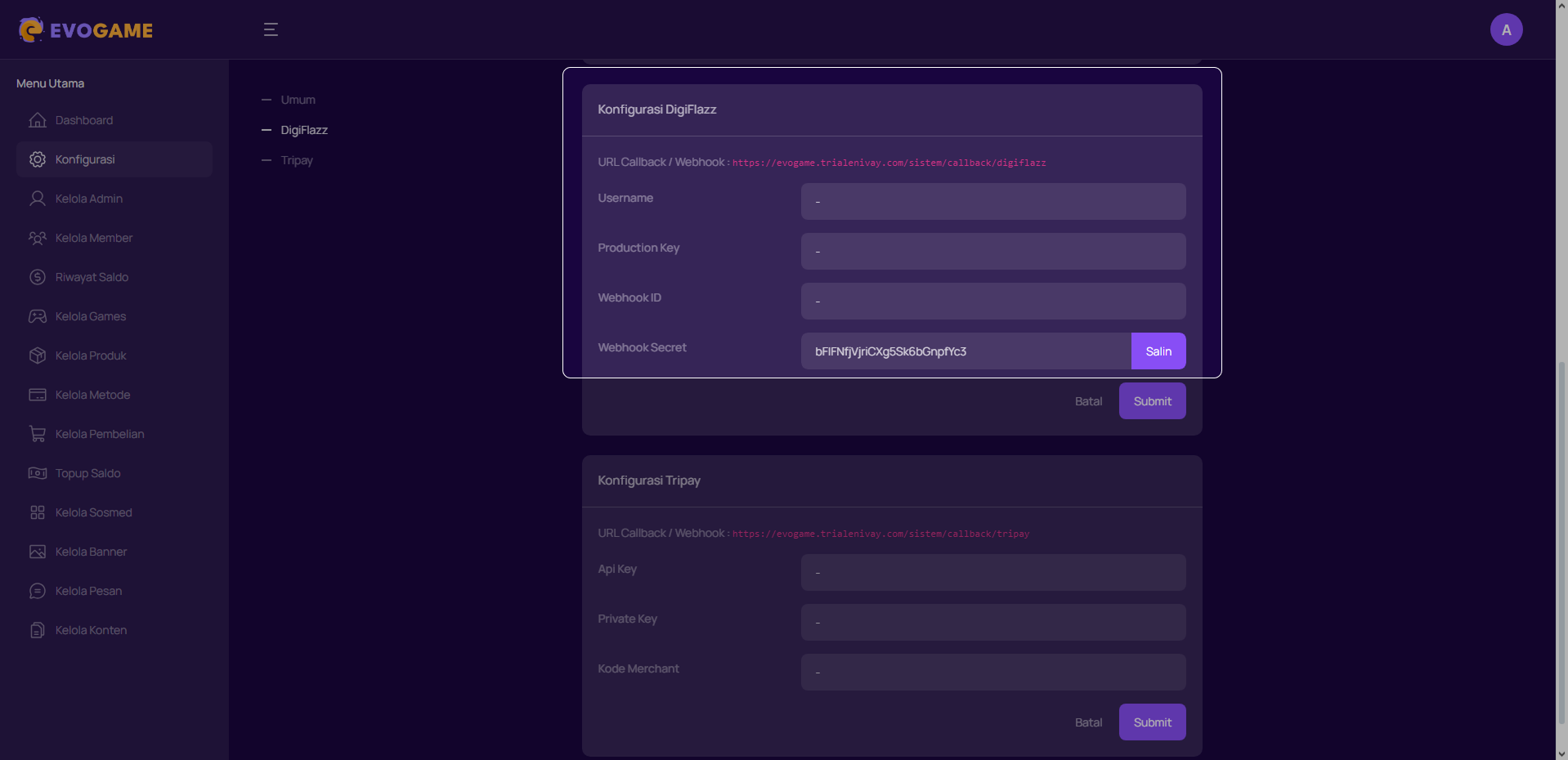Viewport: 1568px width, 760px height.
Task: Click the Kelola Sosmed grid icon
Action: (x=38, y=512)
